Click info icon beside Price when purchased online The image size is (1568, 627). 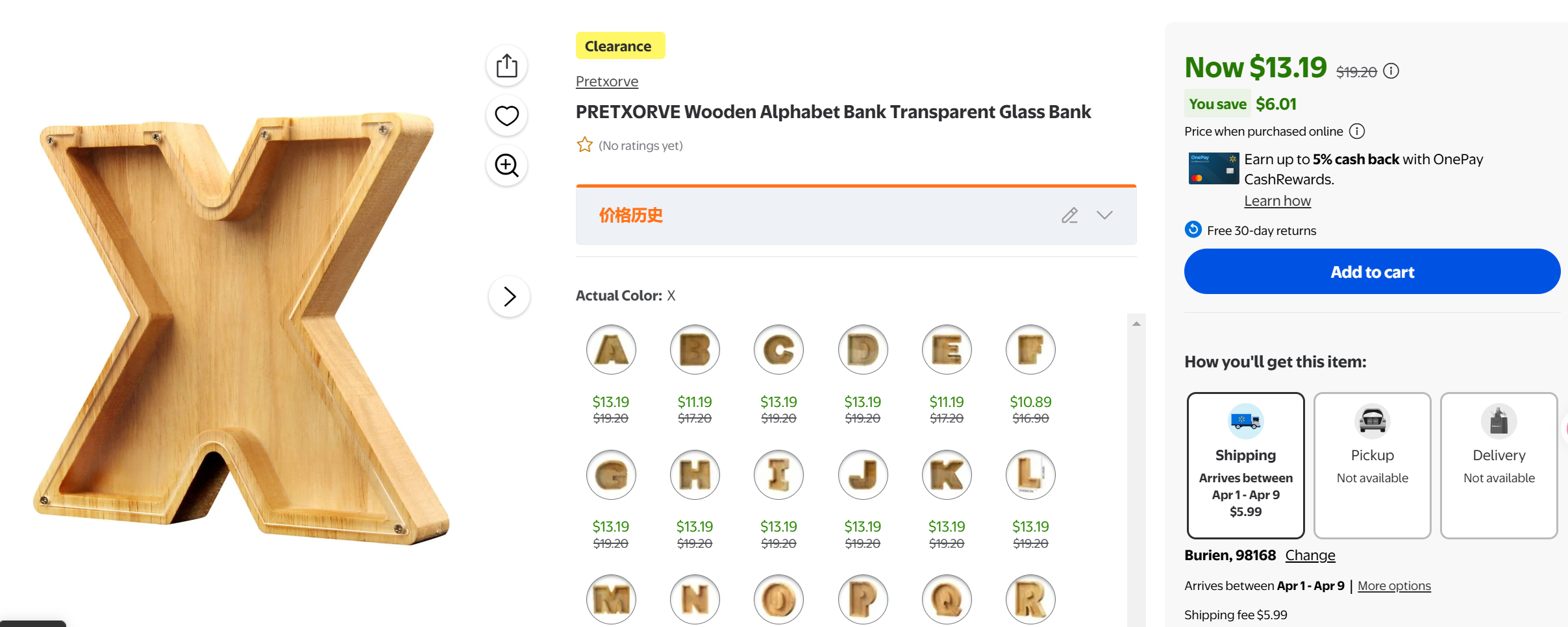pyautogui.click(x=1357, y=131)
